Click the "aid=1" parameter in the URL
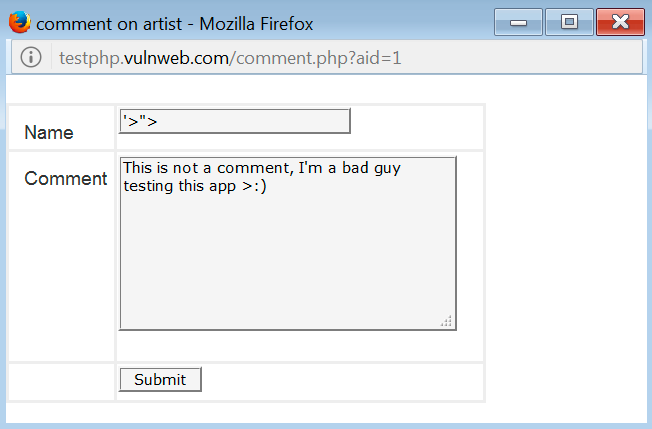This screenshot has height=429, width=652. tap(378, 58)
